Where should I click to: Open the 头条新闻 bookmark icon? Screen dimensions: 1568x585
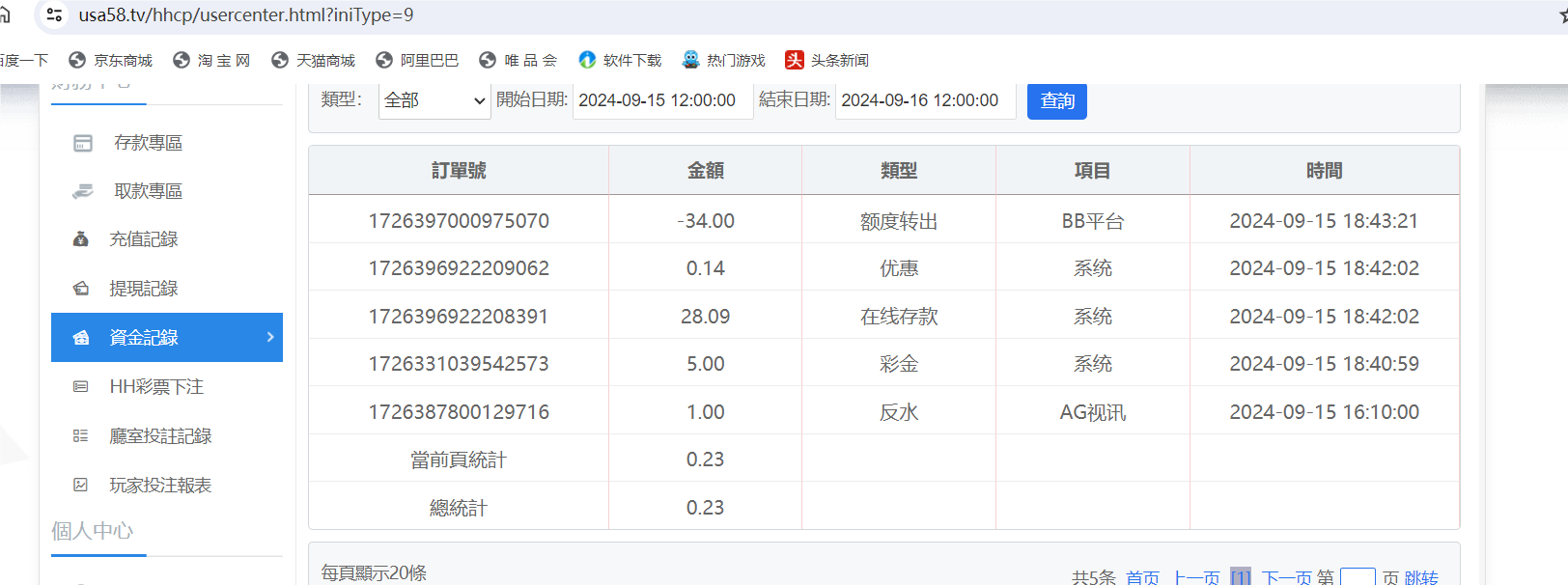(x=795, y=60)
